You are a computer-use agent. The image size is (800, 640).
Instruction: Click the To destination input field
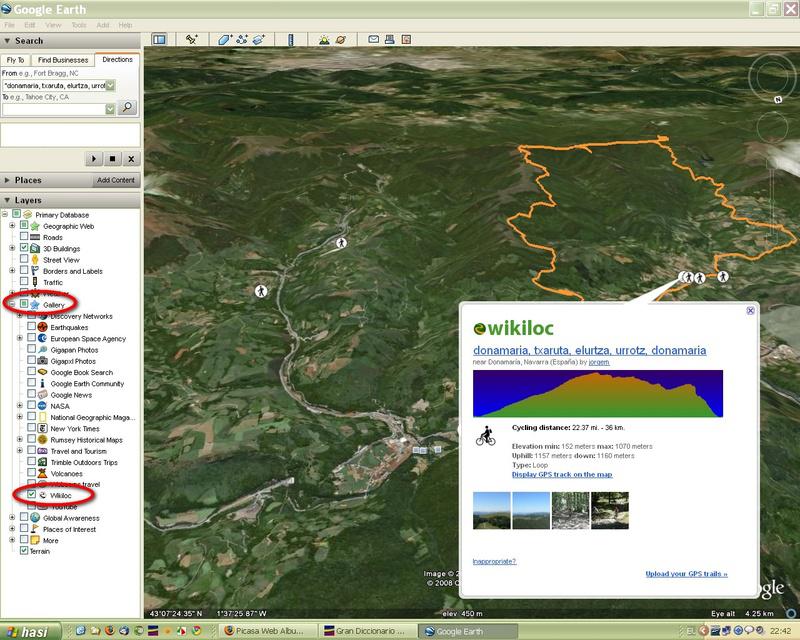point(54,109)
